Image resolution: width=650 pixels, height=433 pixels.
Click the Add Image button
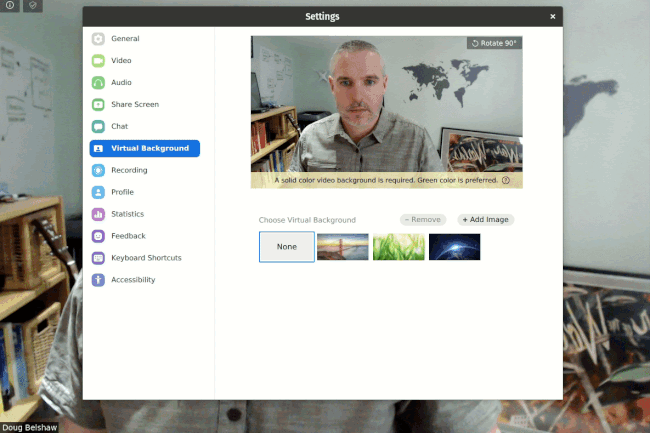click(x=485, y=220)
